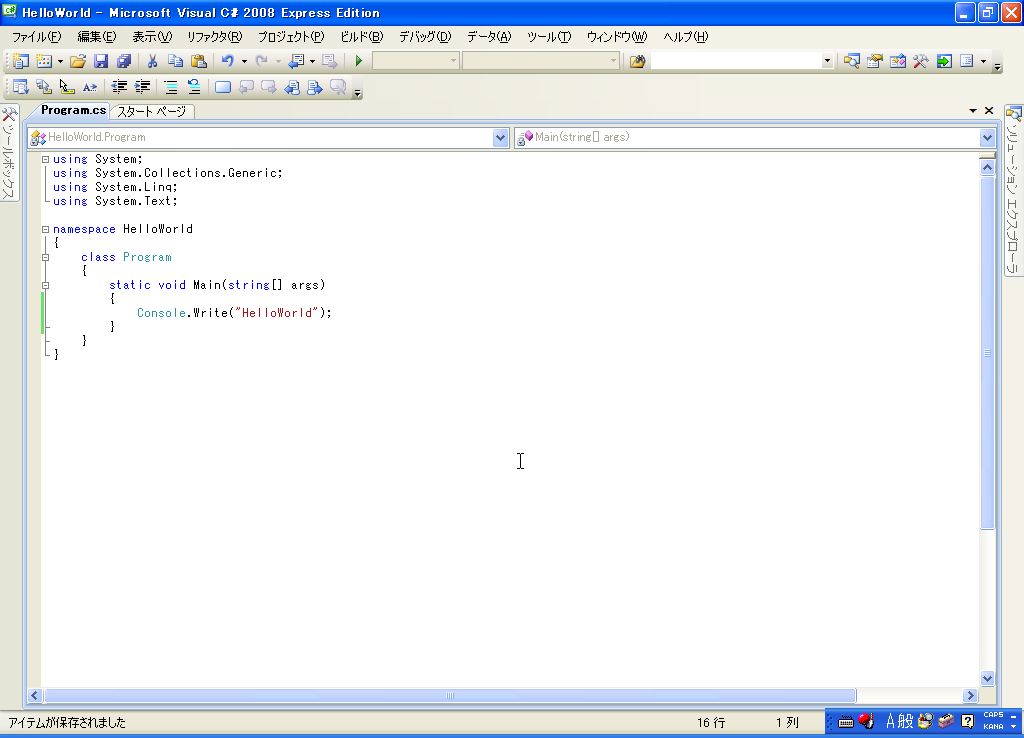Viewport: 1024px width, 738px height.
Task: Open the Object Browser icon
Action: tap(898, 61)
